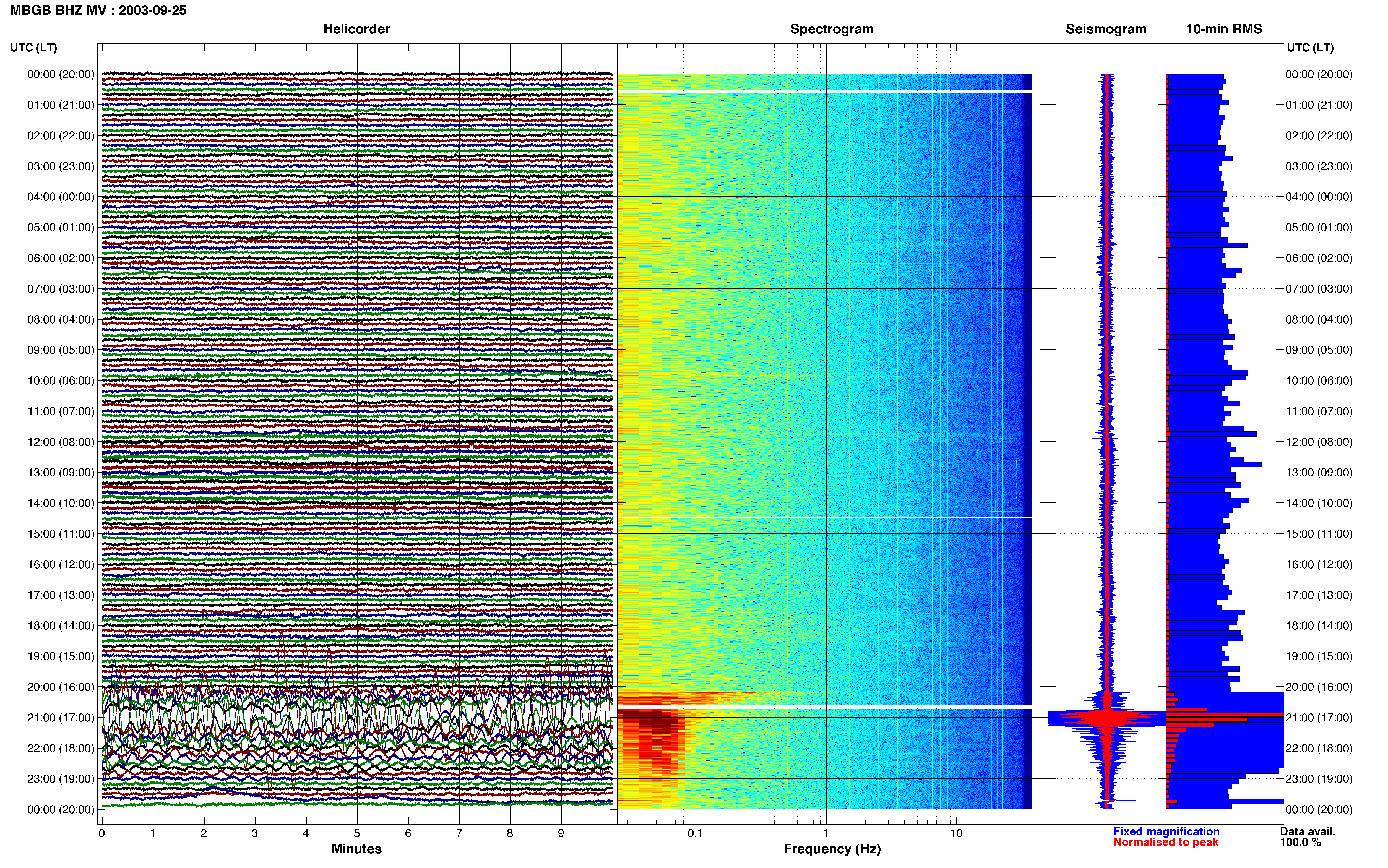Click the left 'UTC (LT)' axis label
This screenshot has height=868, width=1388.
tap(33, 48)
